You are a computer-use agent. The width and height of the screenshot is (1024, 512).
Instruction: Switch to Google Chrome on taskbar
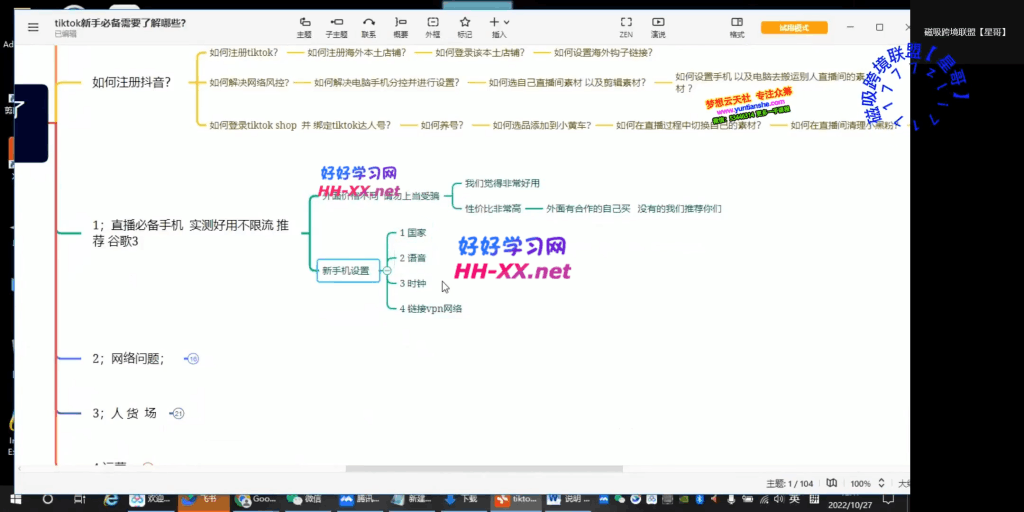click(256, 499)
